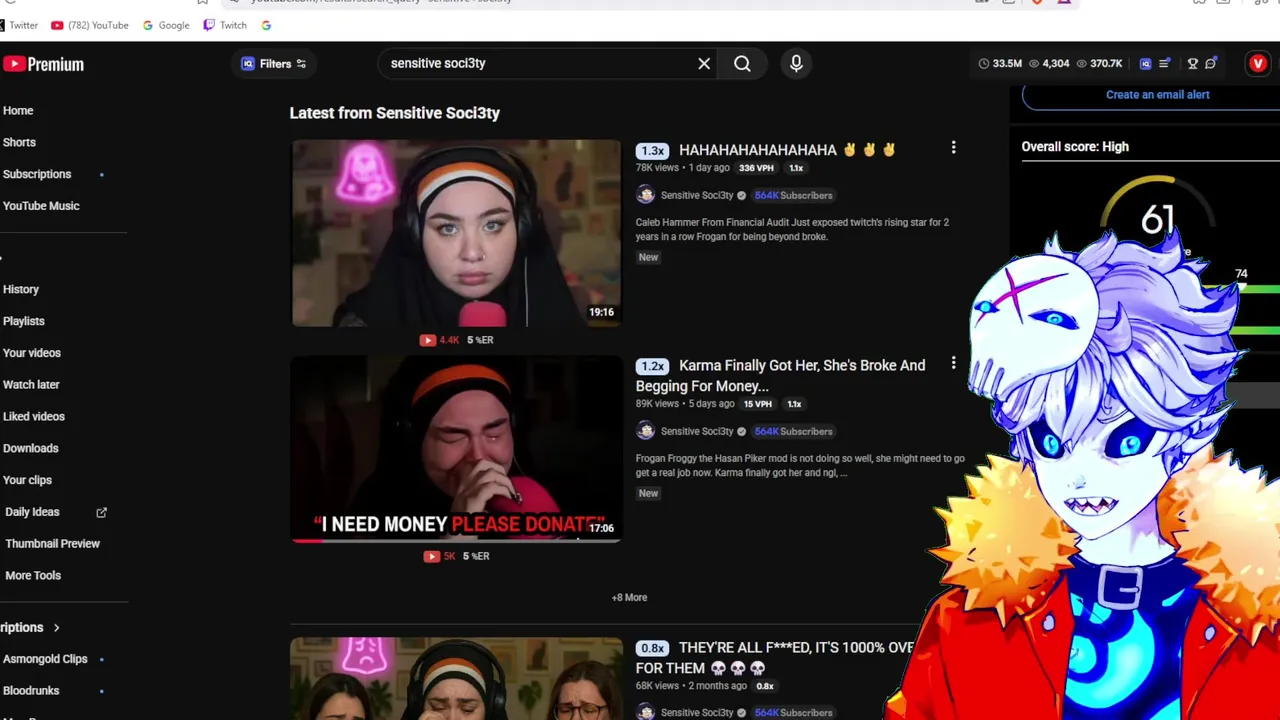This screenshot has width=1280, height=720.
Task: Click the eye icon next to 370.7K
Action: tap(1082, 64)
